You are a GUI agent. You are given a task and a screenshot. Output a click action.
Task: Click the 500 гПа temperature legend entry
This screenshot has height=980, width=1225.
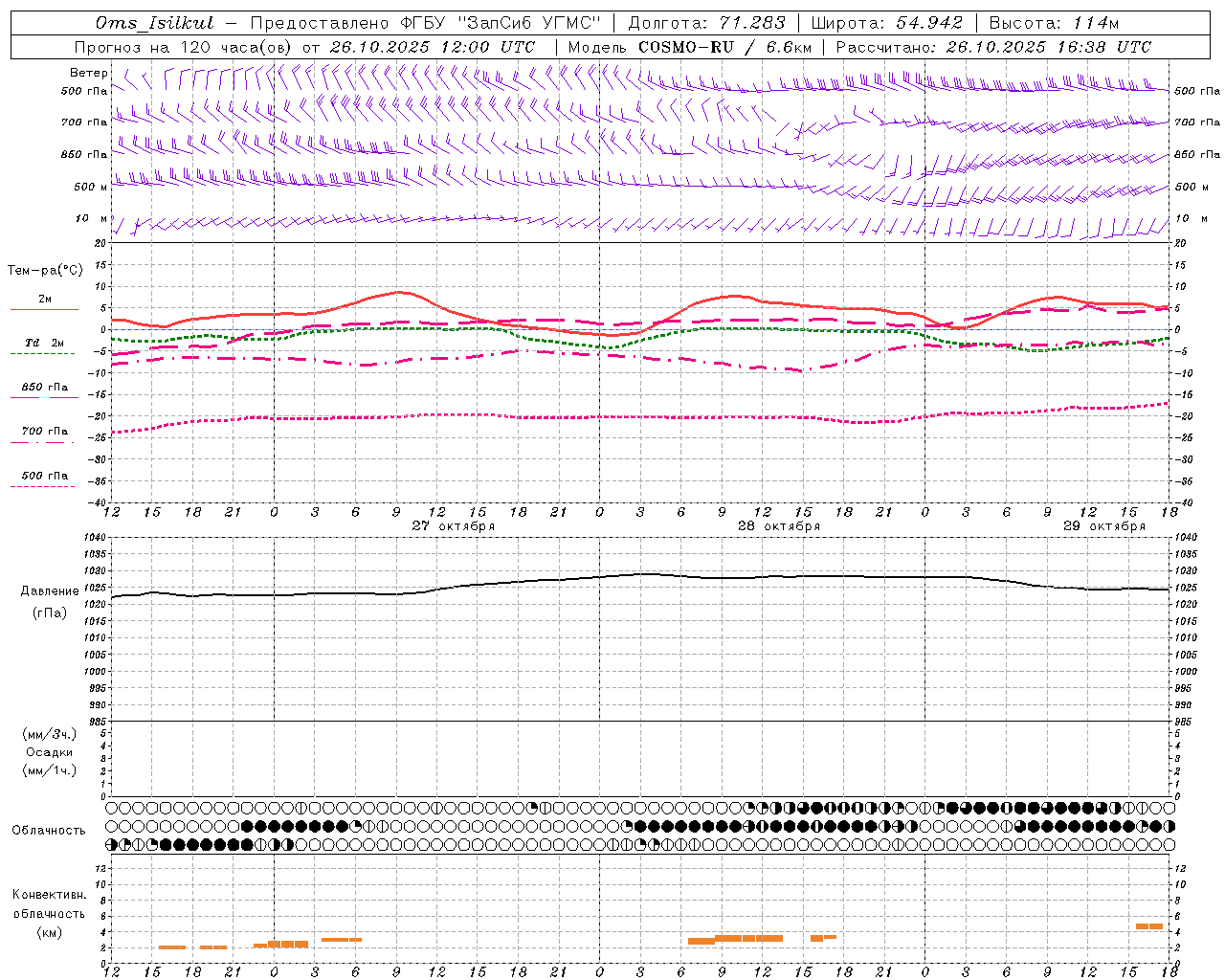(45, 476)
